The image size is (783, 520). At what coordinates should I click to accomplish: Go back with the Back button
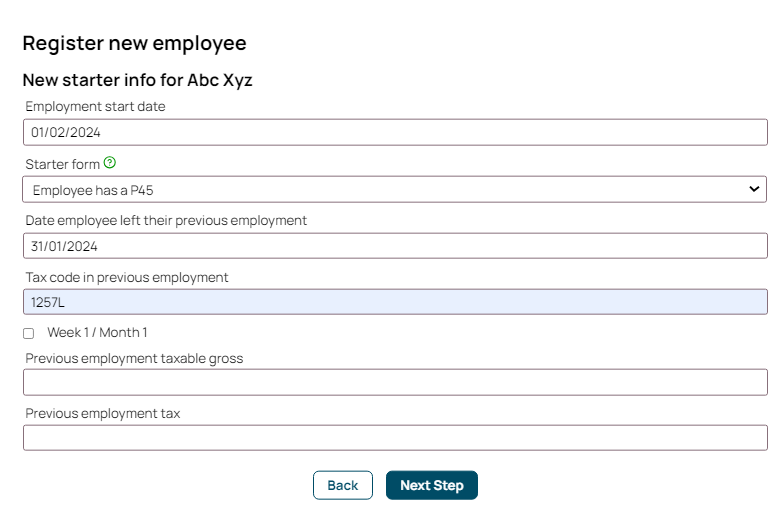tap(343, 486)
